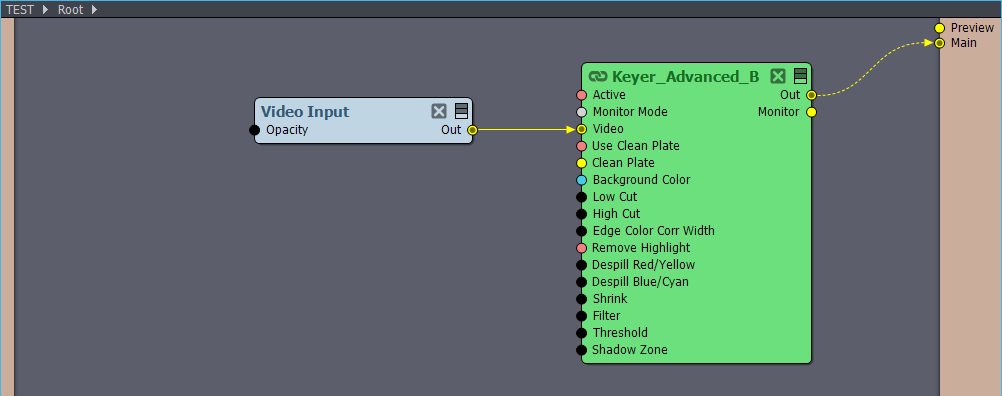Open the Root breadcrumb item
This screenshot has width=1002, height=396.
pyautogui.click(x=70, y=10)
